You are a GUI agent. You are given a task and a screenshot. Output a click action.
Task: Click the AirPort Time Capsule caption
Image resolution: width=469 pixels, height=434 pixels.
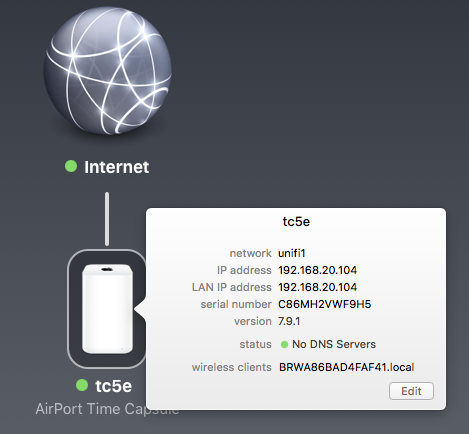pyautogui.click(x=107, y=409)
